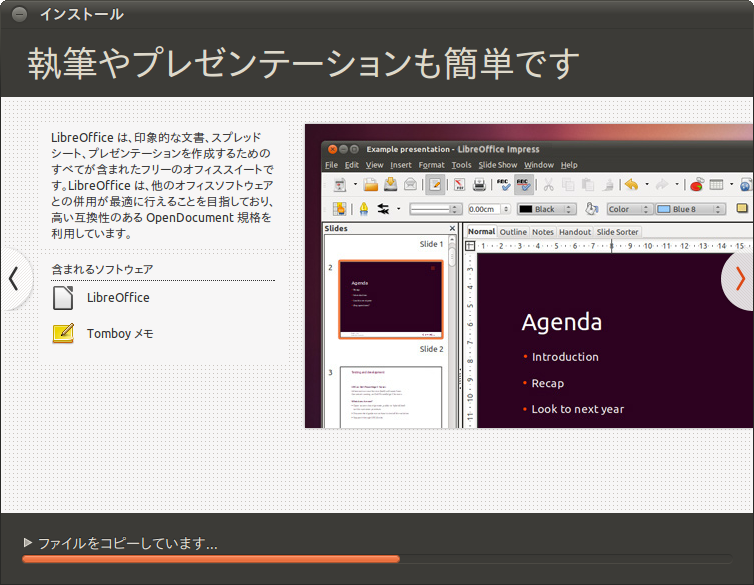Click the Save icon in Impress toolbar
This screenshot has height=585, width=754.
tap(390, 185)
